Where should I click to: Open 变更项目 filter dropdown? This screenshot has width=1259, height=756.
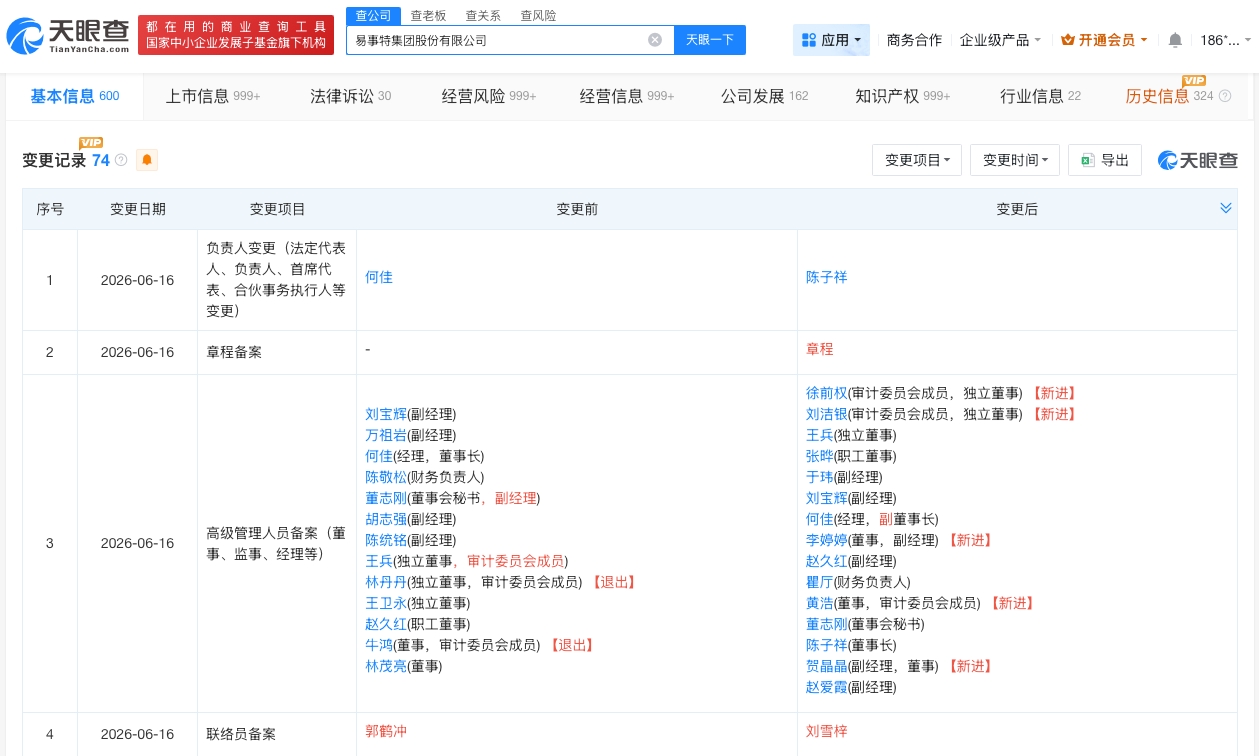(x=917, y=160)
